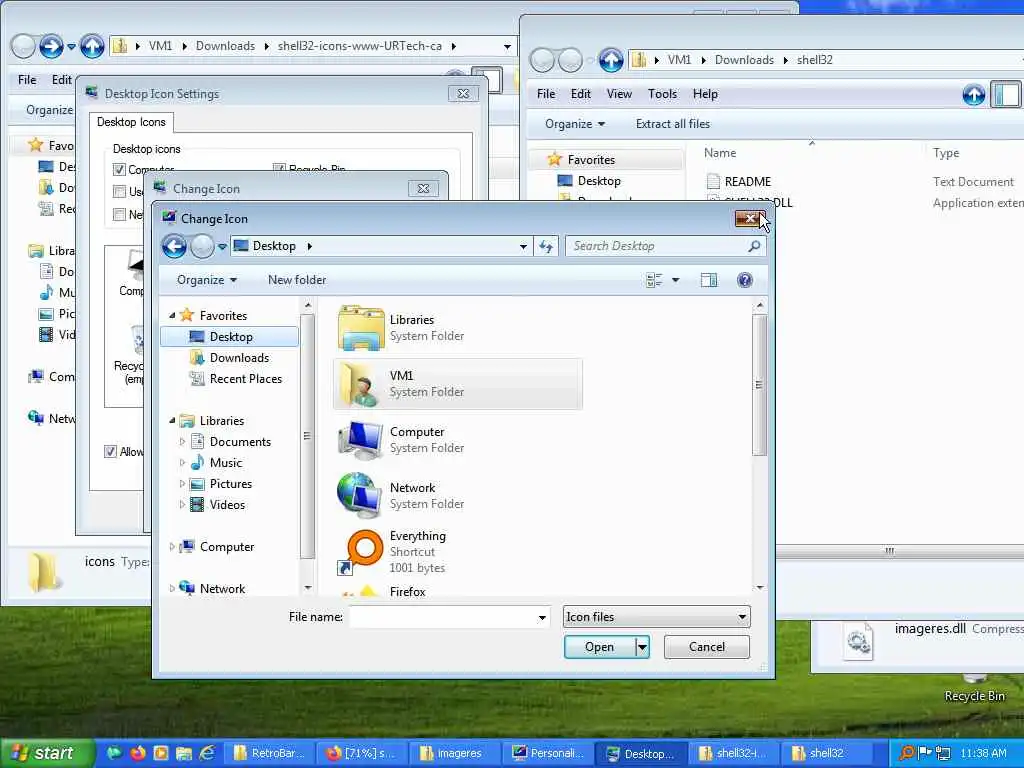The width and height of the screenshot is (1024, 768).
Task: Click the Action Center flag tray icon
Action: tap(925, 753)
